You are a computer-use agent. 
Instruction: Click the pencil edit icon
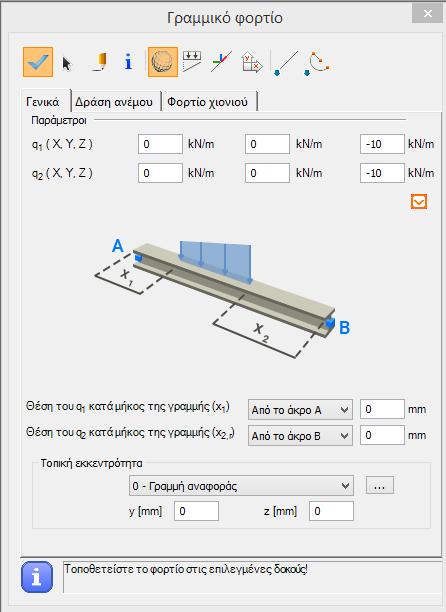click(100, 62)
